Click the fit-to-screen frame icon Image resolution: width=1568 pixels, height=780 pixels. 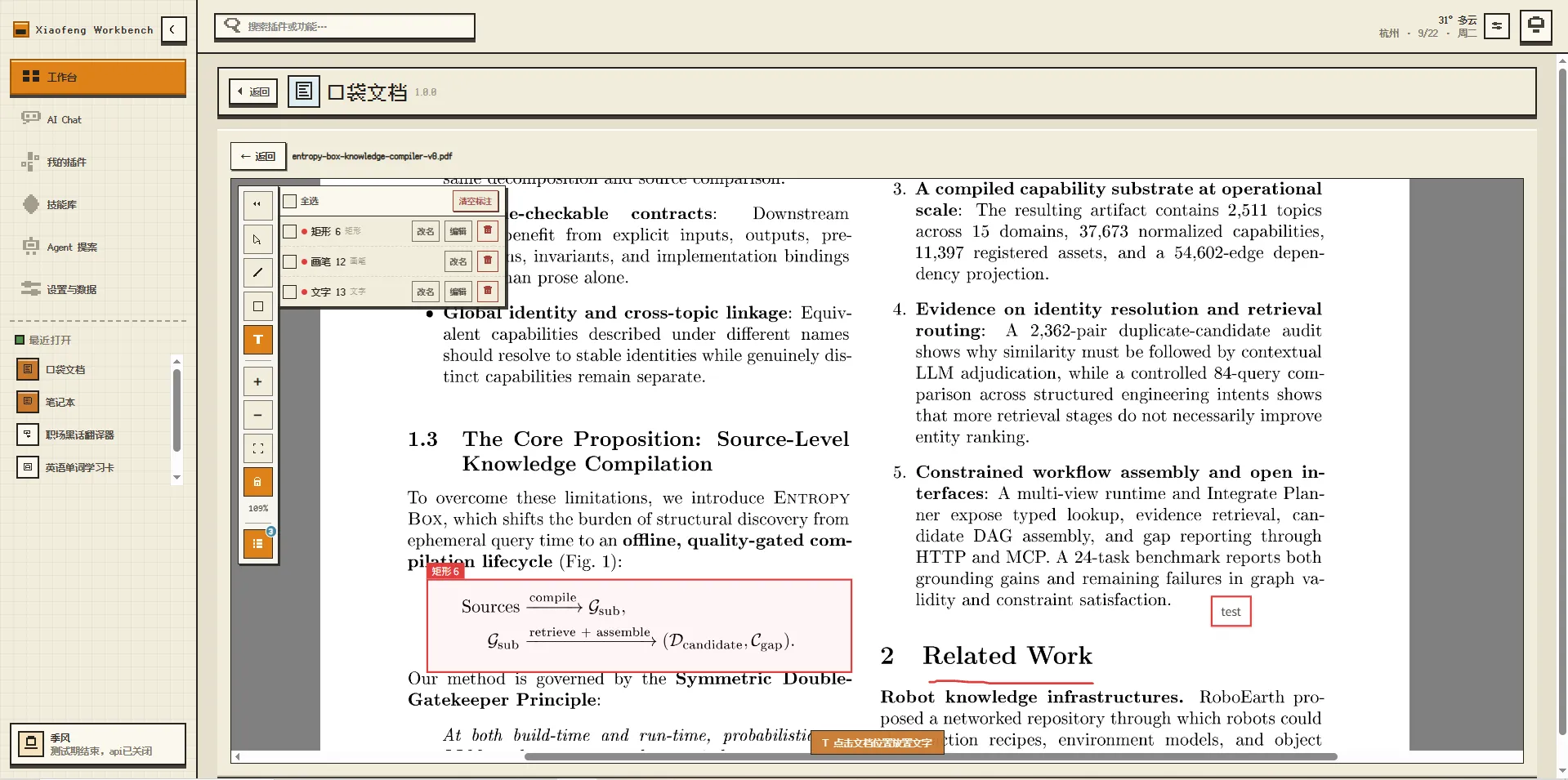[257, 448]
